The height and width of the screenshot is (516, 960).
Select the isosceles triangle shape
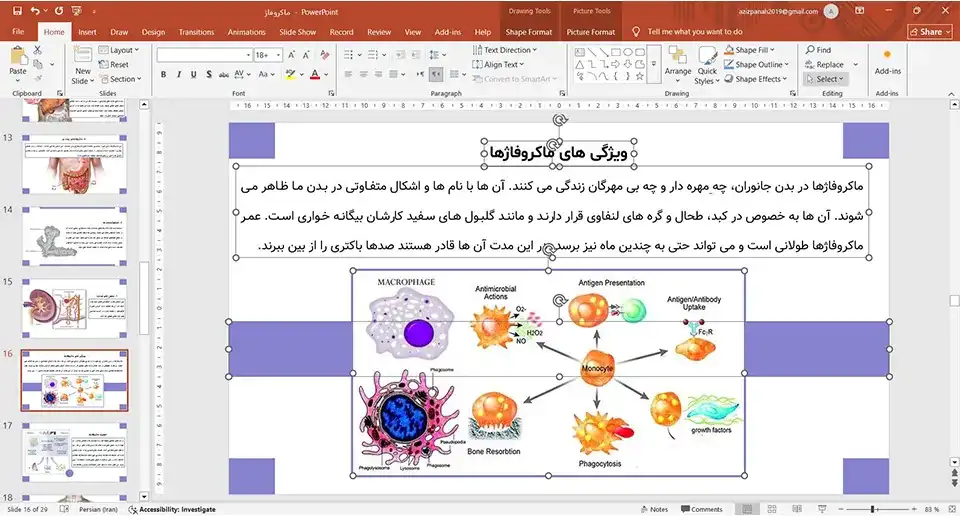tap(580, 64)
